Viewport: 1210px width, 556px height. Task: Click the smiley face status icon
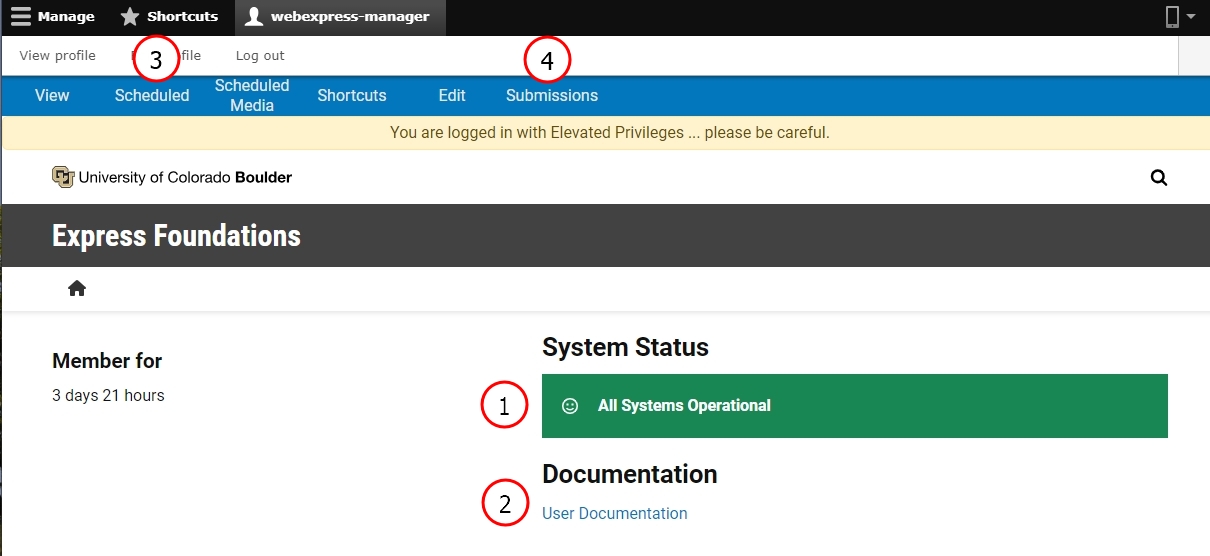click(570, 406)
